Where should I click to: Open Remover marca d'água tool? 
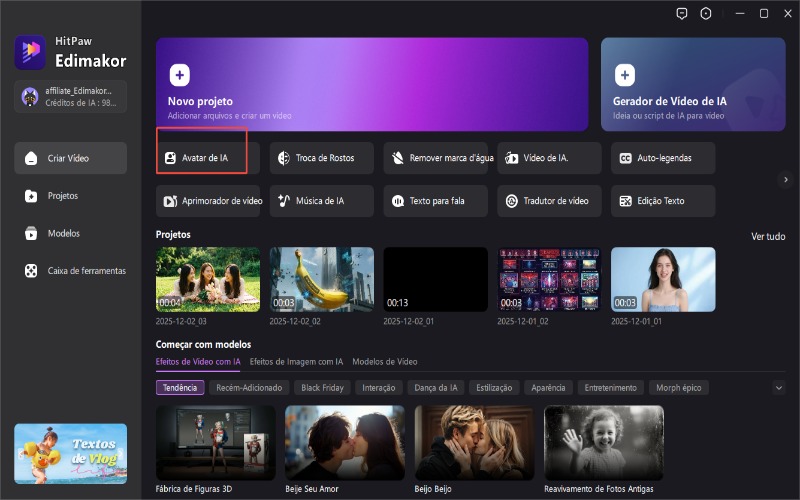[436, 158]
